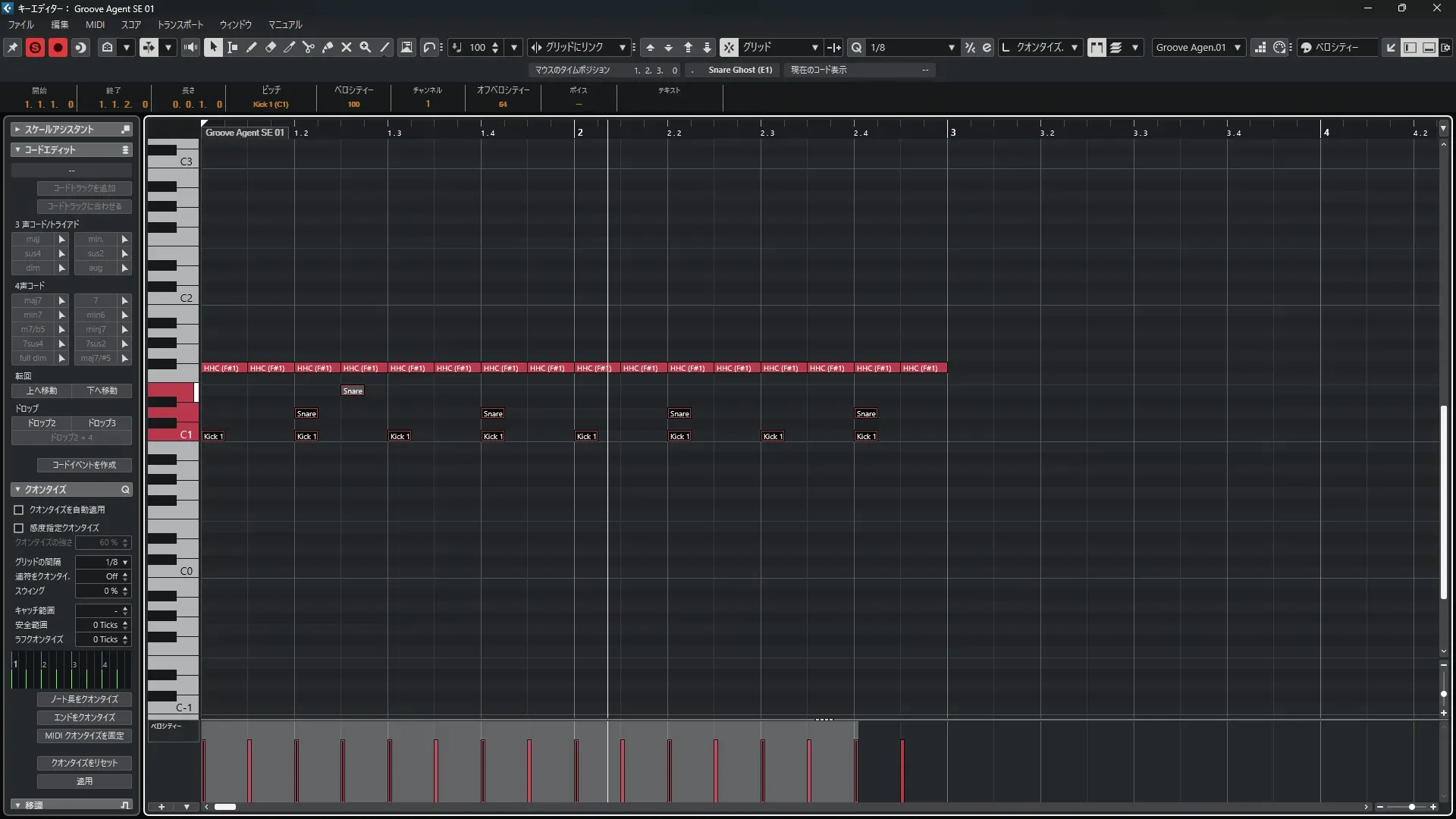Select the Draw pencil tool
This screenshot has height=819, width=1456.
pyautogui.click(x=252, y=47)
